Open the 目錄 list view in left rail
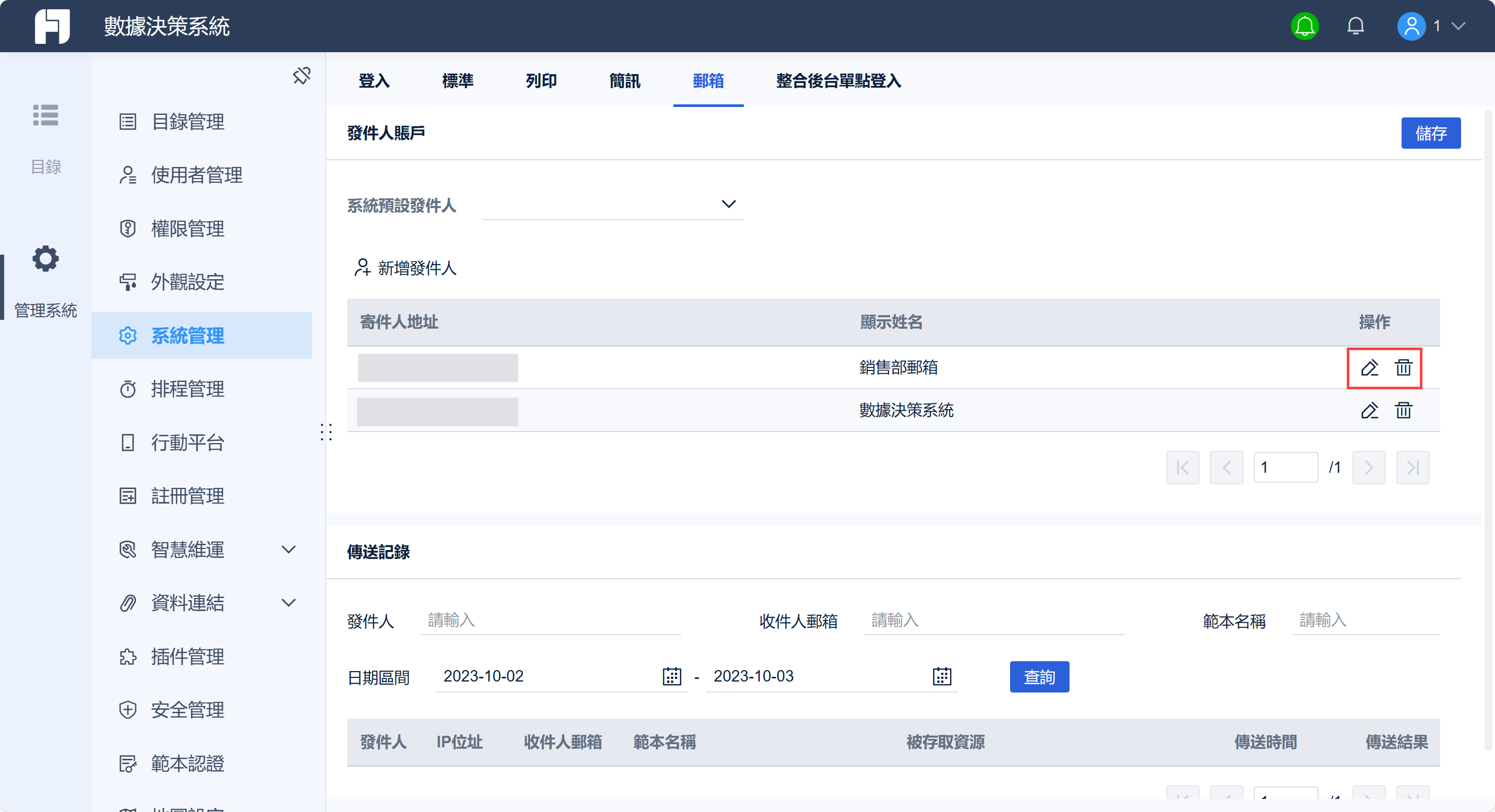1495x812 pixels. [x=45, y=115]
